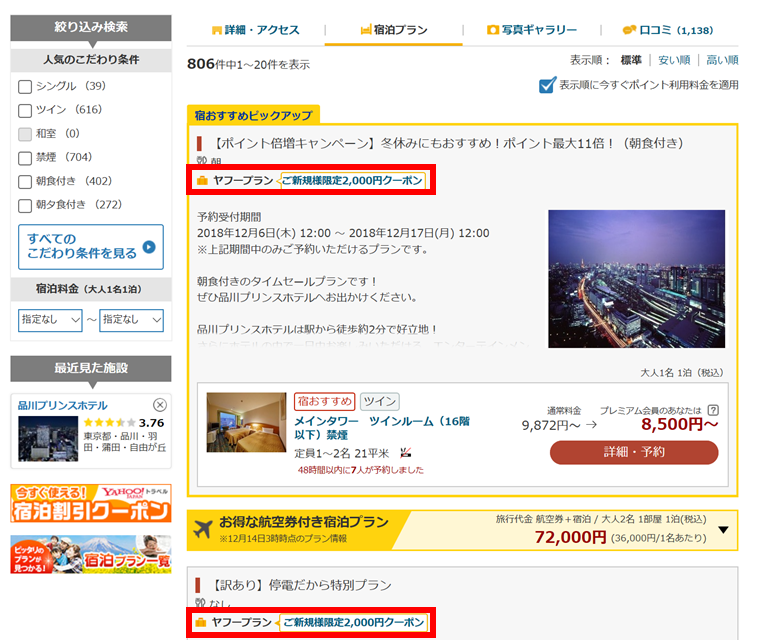This screenshot has width=762, height=640.
Task: Open メインタワー ツインルーム room link
Action: tap(382, 428)
